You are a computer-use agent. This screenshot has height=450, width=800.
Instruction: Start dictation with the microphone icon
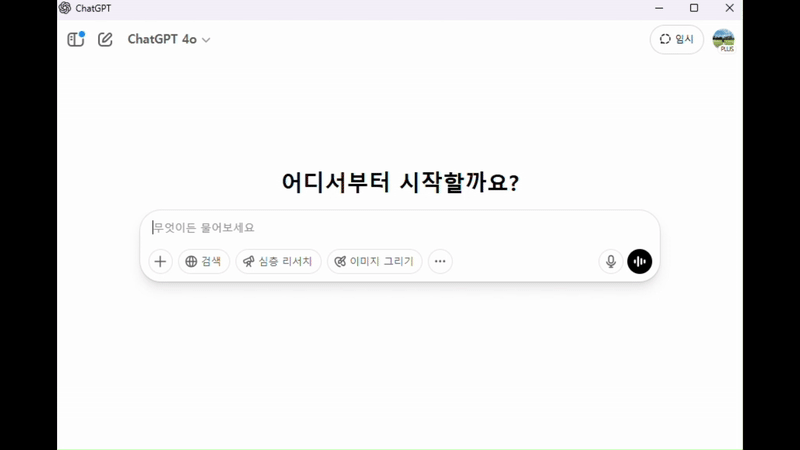pos(611,261)
